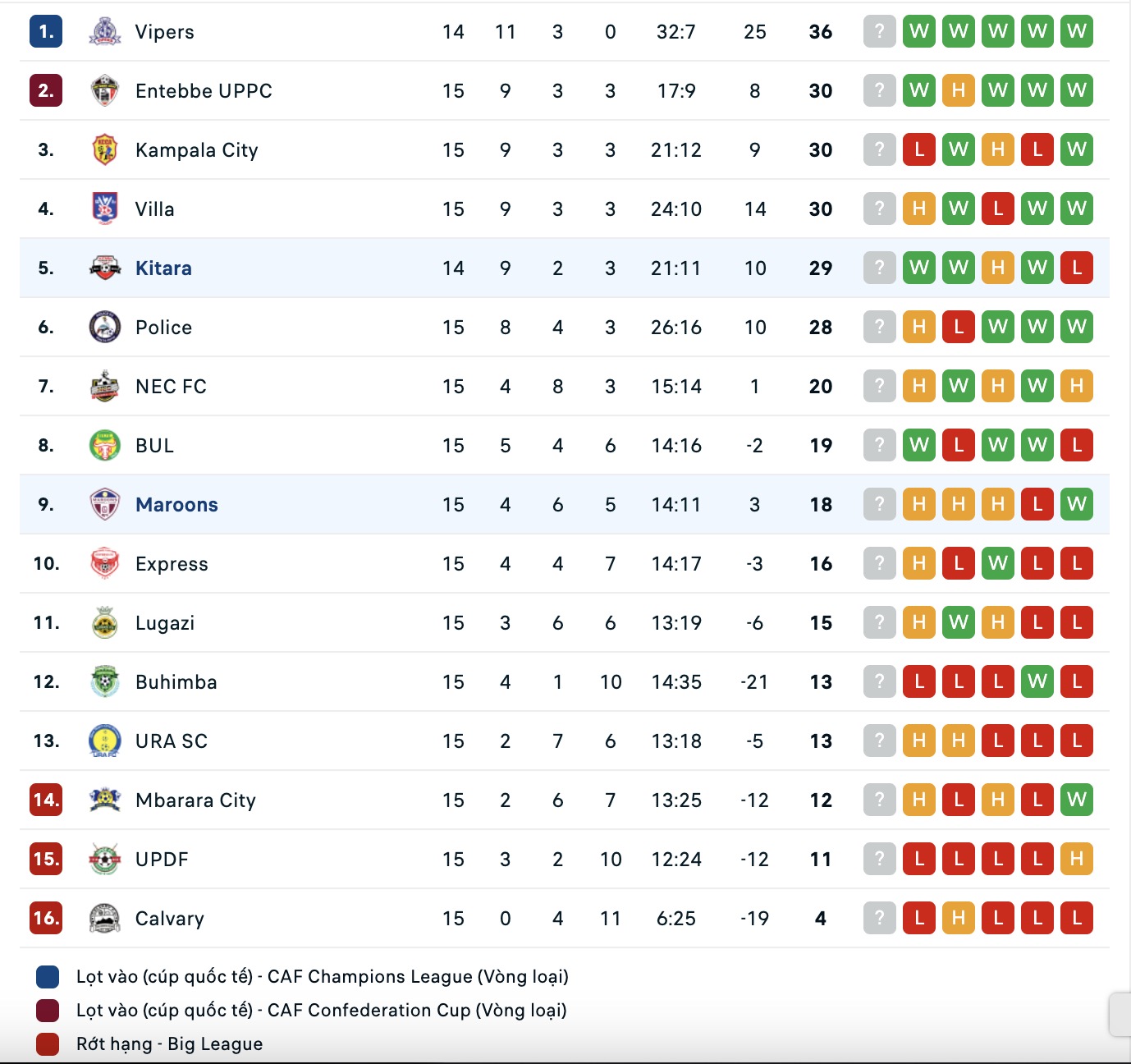
Task: Click the blue CAF Champions League legend swatch
Action: pyautogui.click(x=48, y=977)
